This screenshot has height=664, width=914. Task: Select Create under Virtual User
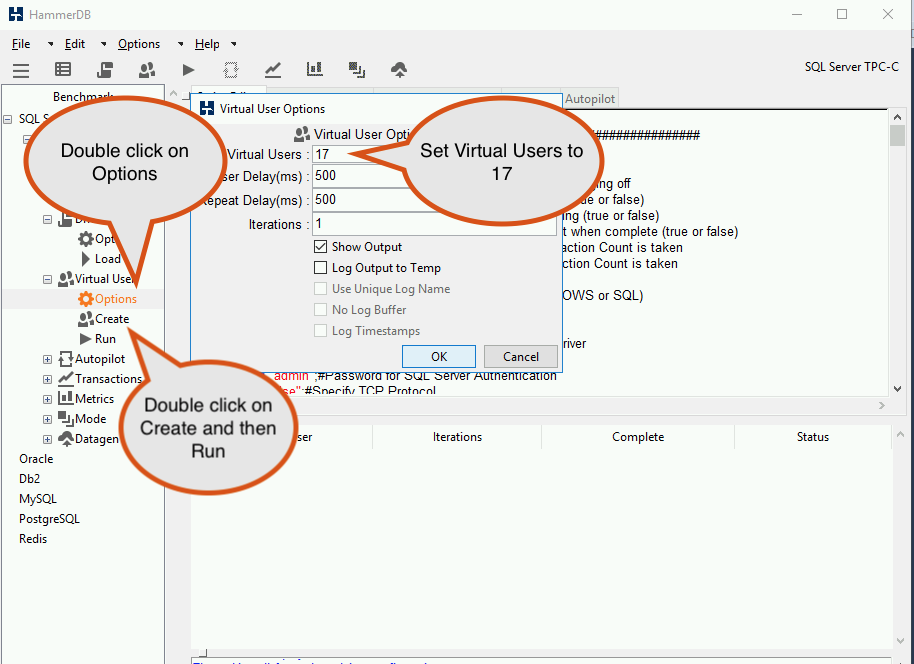[x=112, y=319]
